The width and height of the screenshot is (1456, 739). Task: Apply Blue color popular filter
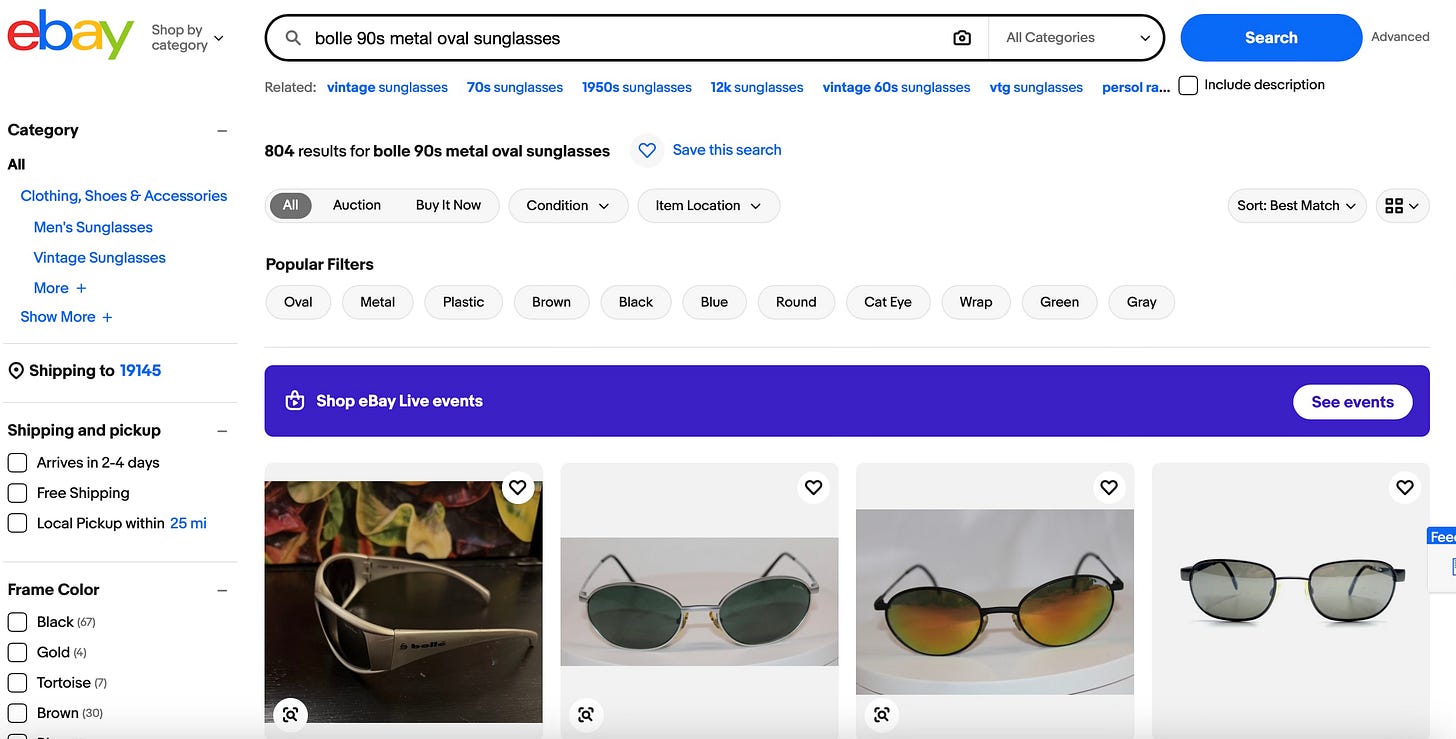pyautogui.click(x=714, y=302)
